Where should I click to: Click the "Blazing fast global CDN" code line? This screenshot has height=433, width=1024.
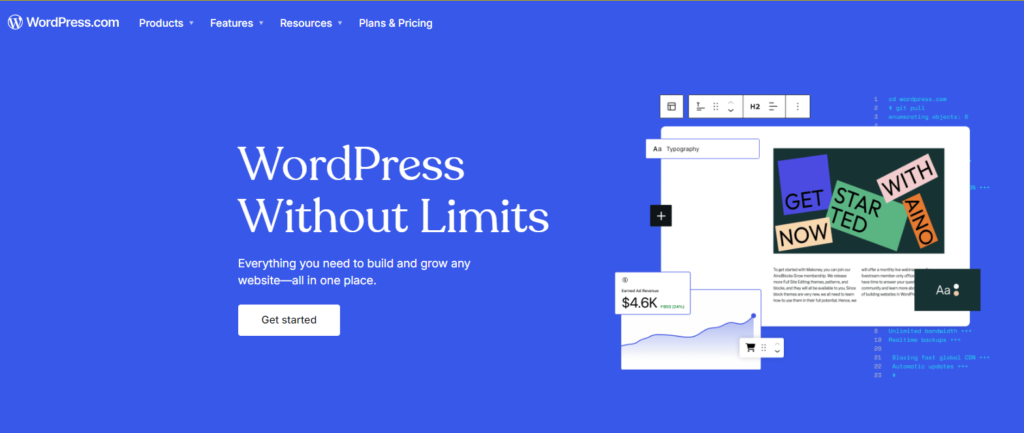tap(940, 358)
